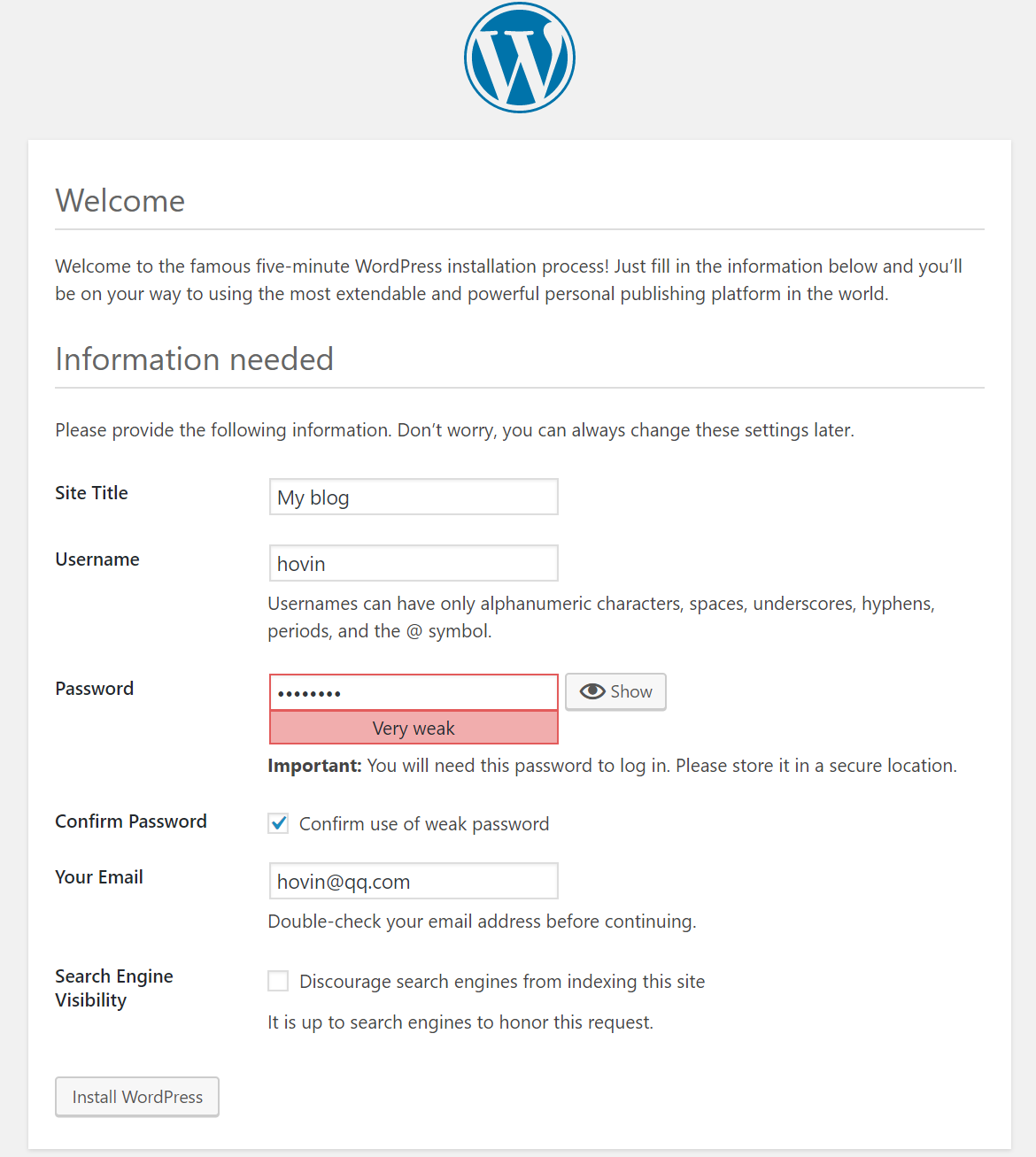Click the Your Email label

(x=99, y=877)
